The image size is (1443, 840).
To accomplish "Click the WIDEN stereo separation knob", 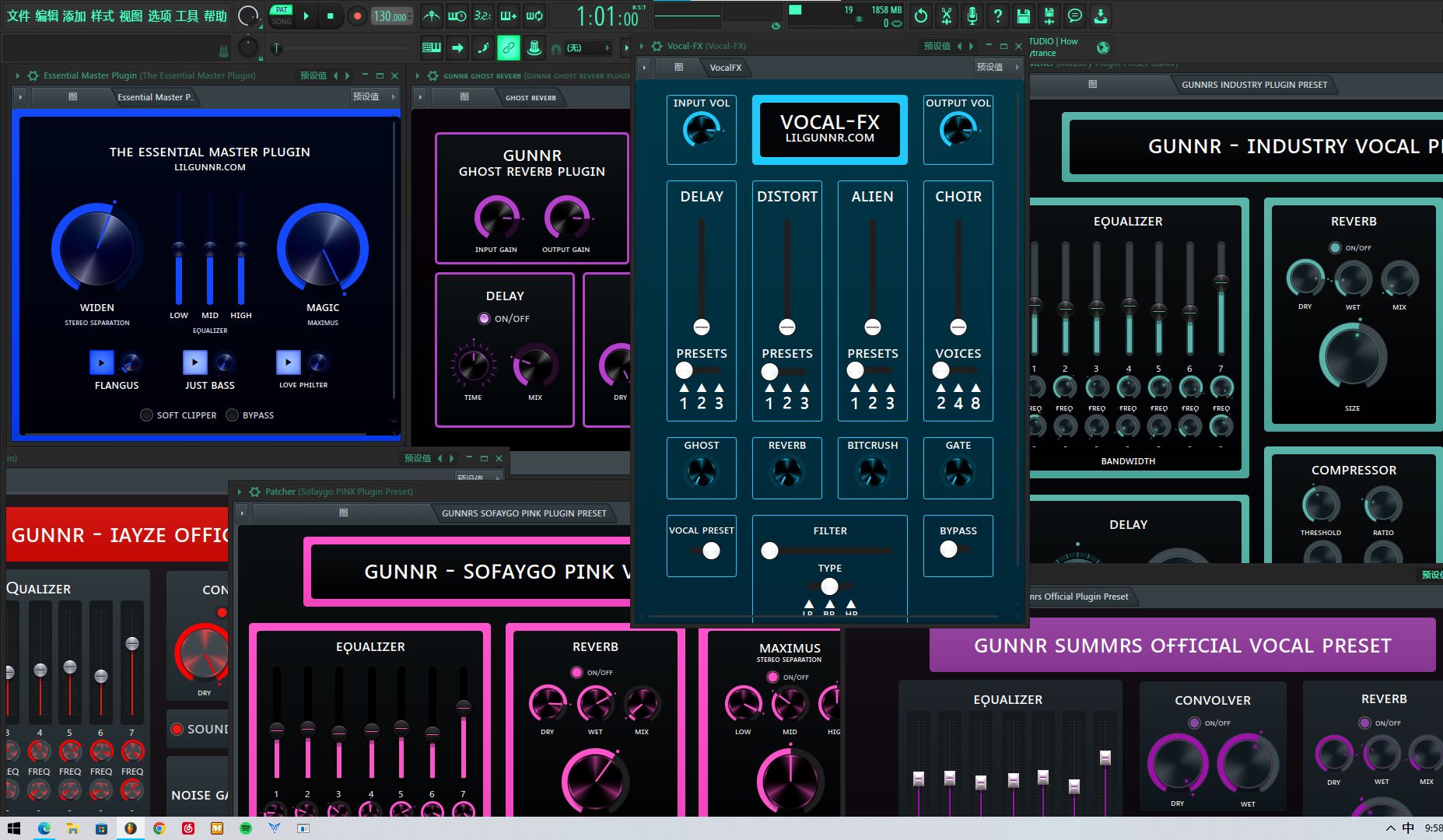I will (97, 249).
